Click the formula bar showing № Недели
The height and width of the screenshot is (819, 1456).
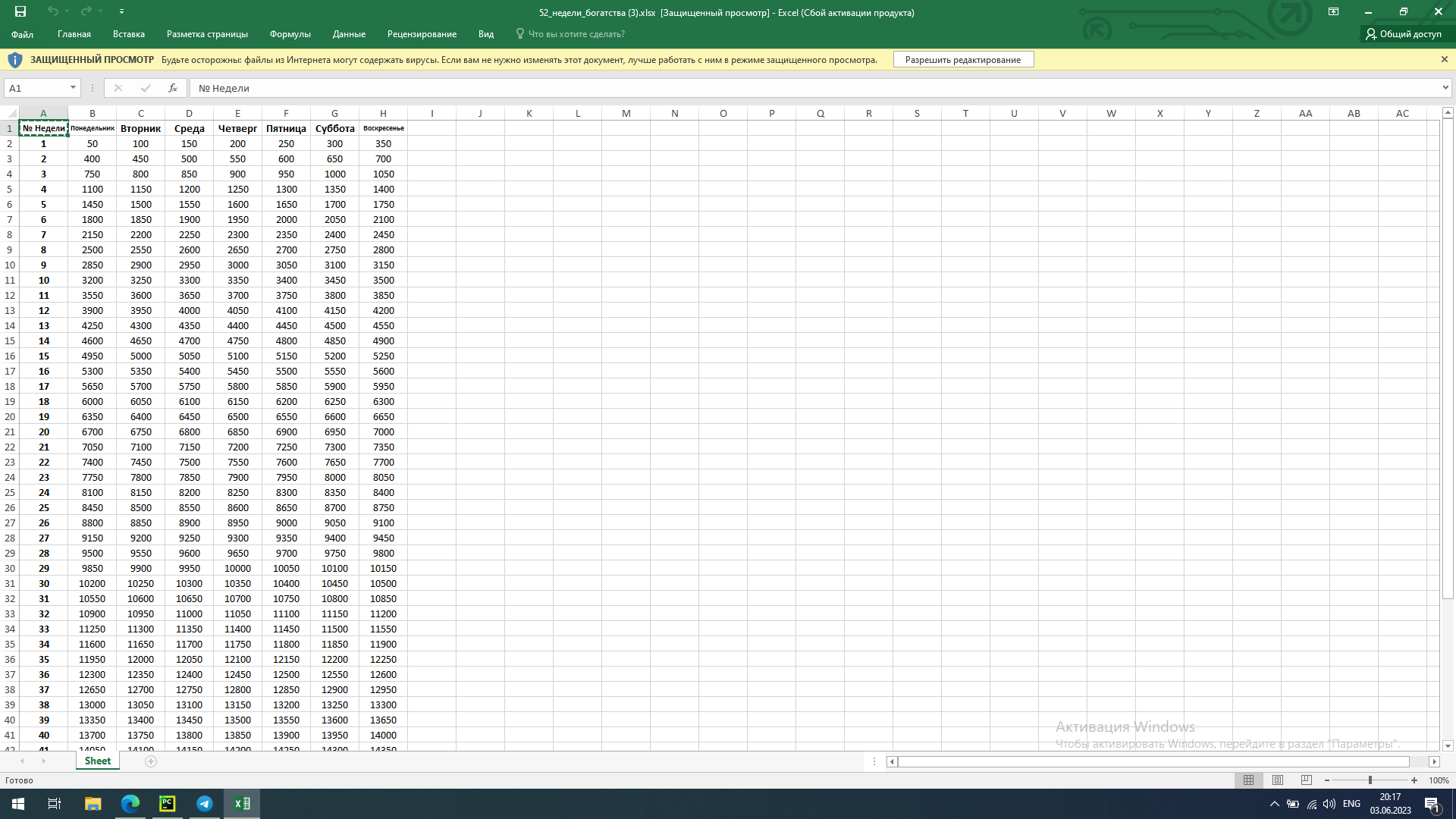coord(815,88)
